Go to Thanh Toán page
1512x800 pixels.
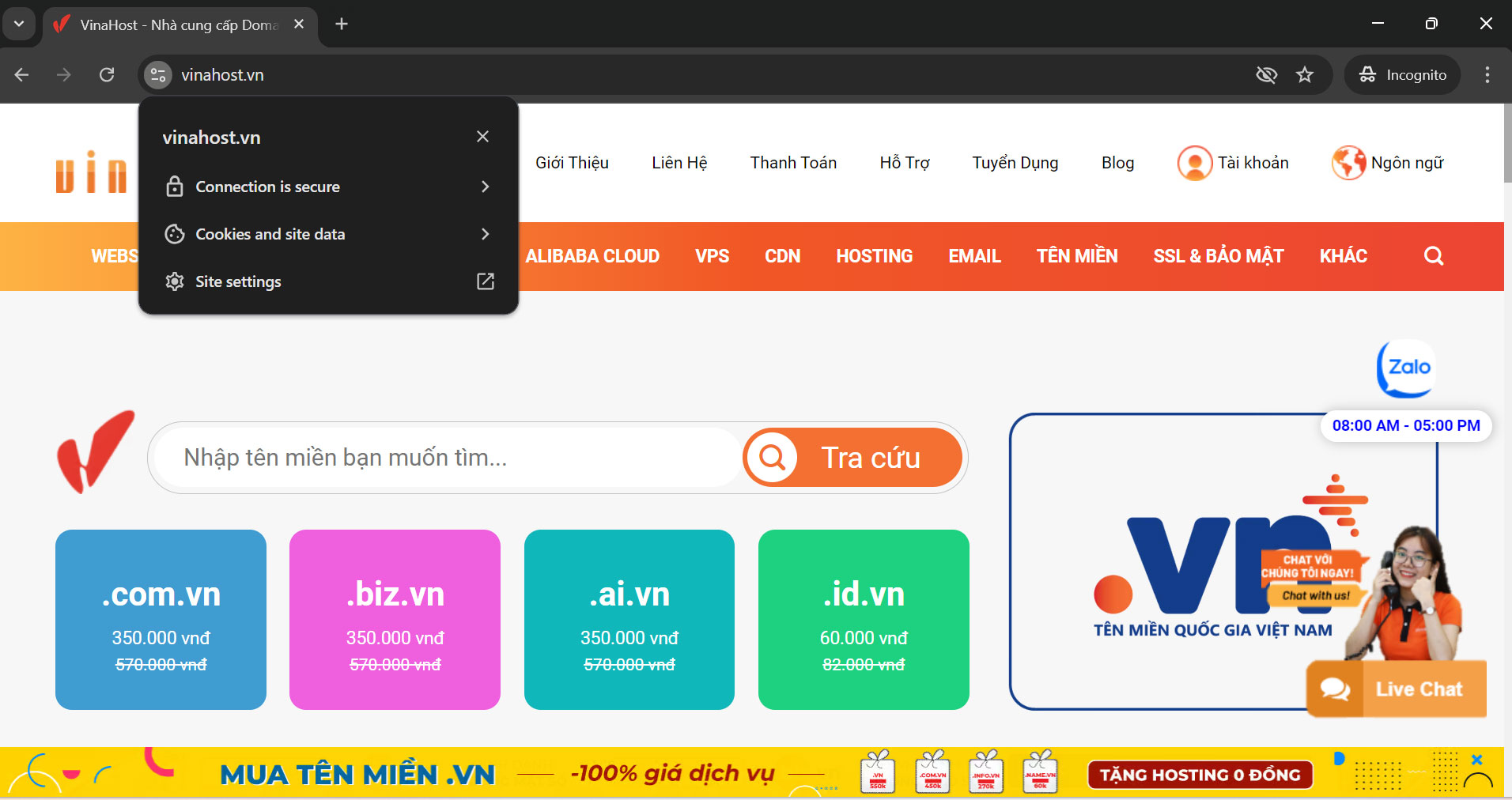(793, 163)
